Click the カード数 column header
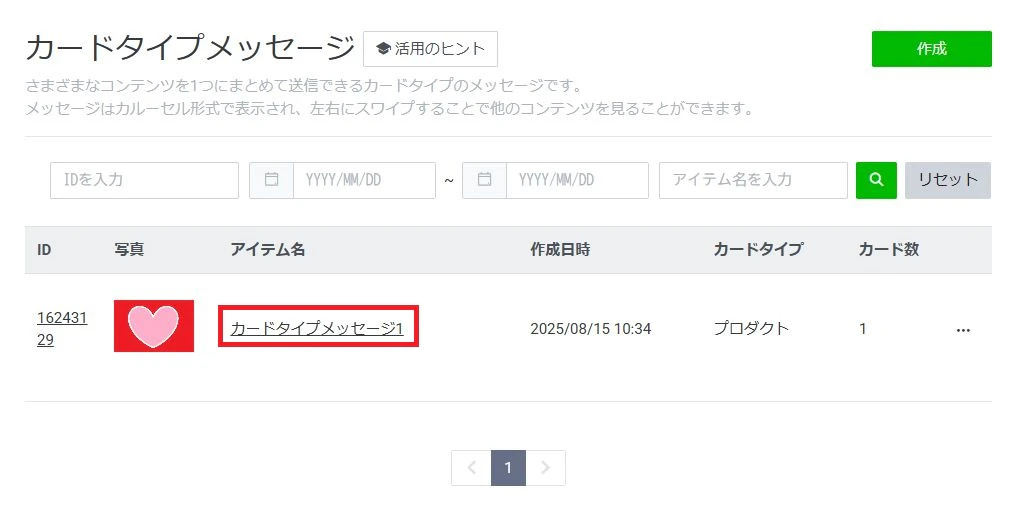Screen dimensions: 1025x513 coord(889,249)
